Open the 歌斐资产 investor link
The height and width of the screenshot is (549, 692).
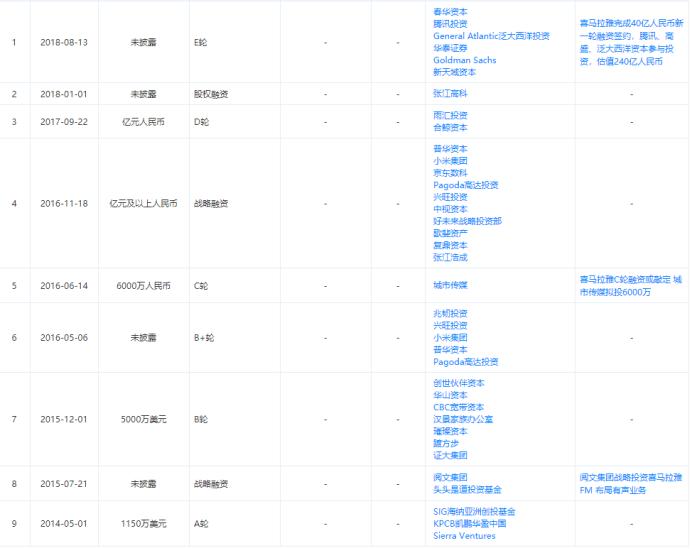click(450, 233)
